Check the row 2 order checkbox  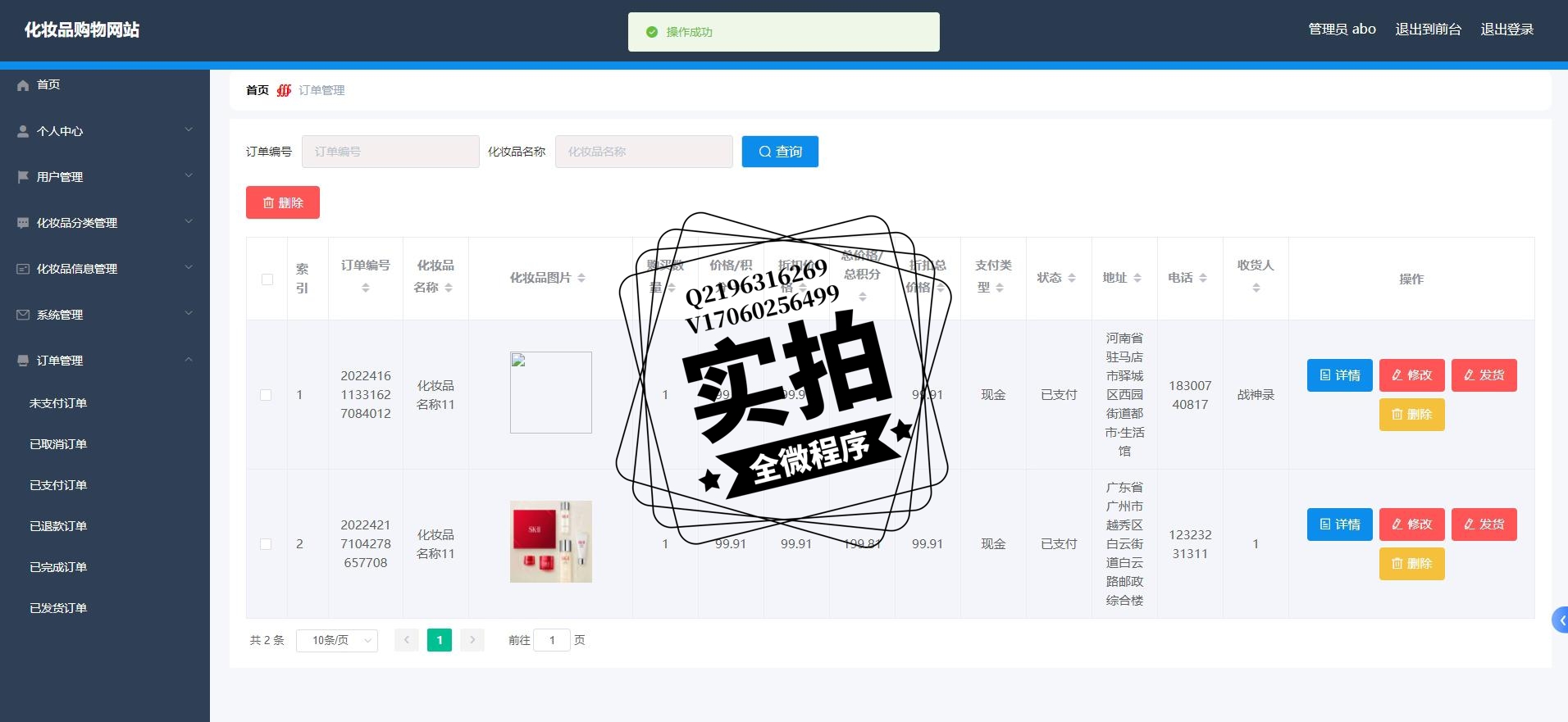coord(266,544)
